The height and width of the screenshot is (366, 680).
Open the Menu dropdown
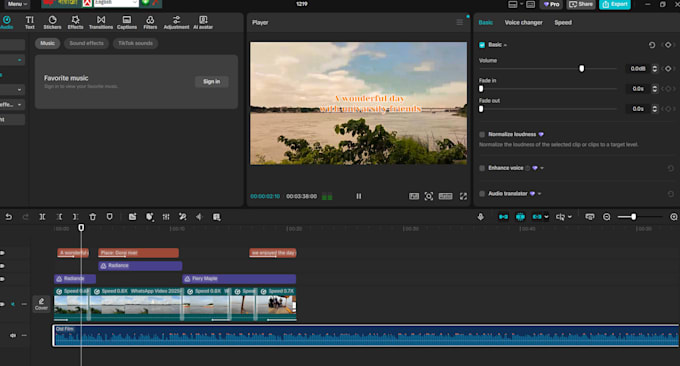tap(17, 4)
